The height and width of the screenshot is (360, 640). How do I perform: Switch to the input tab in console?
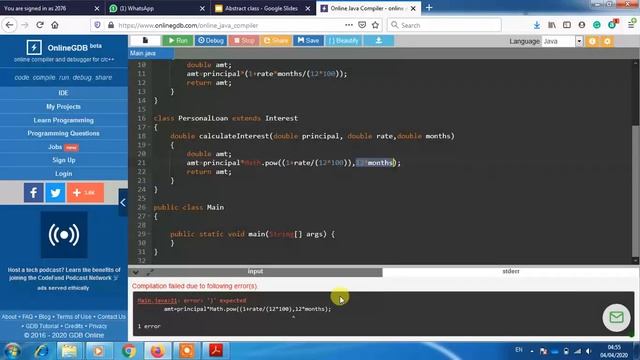[255, 271]
